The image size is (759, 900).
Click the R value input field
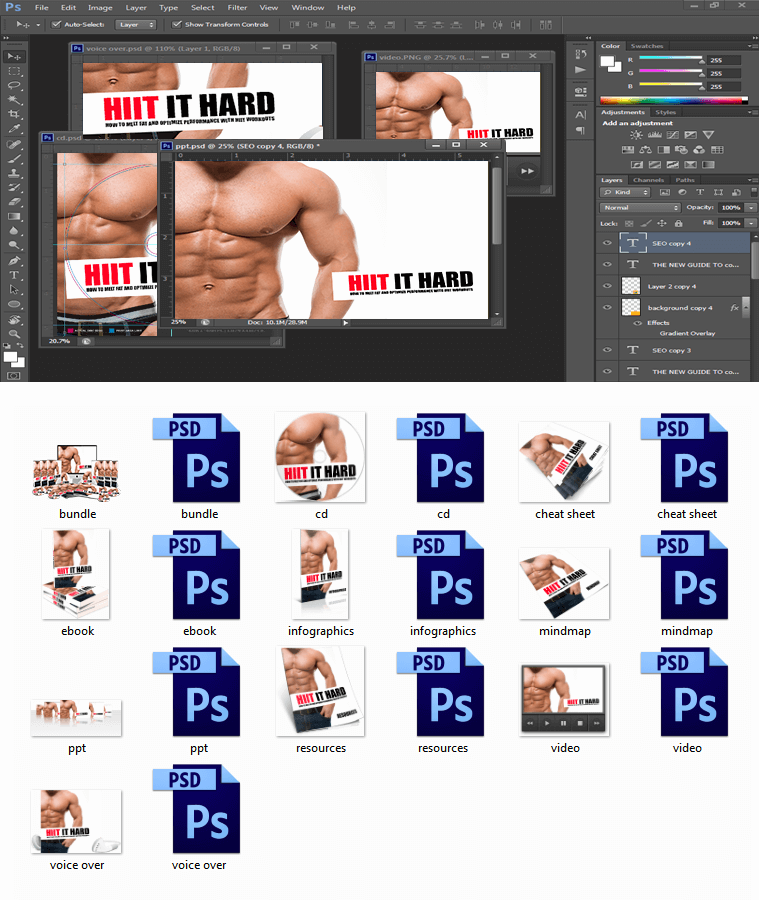(723, 60)
